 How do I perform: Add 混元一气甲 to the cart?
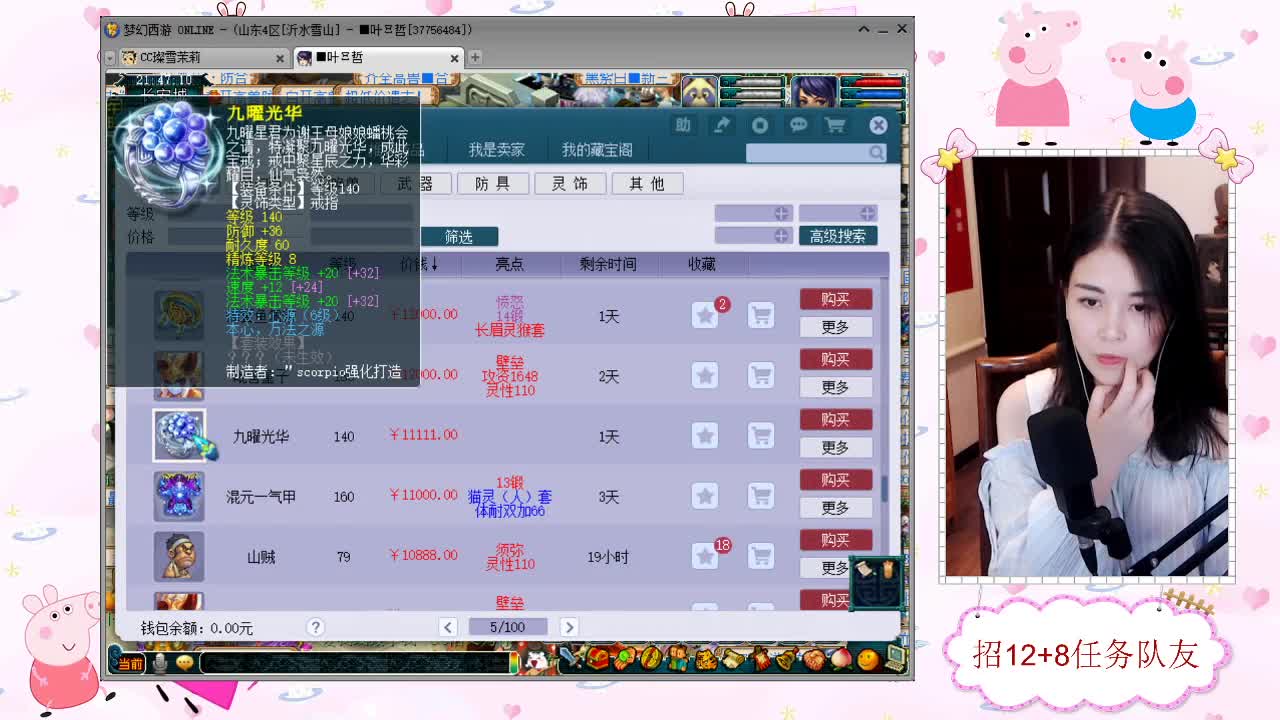(761, 496)
